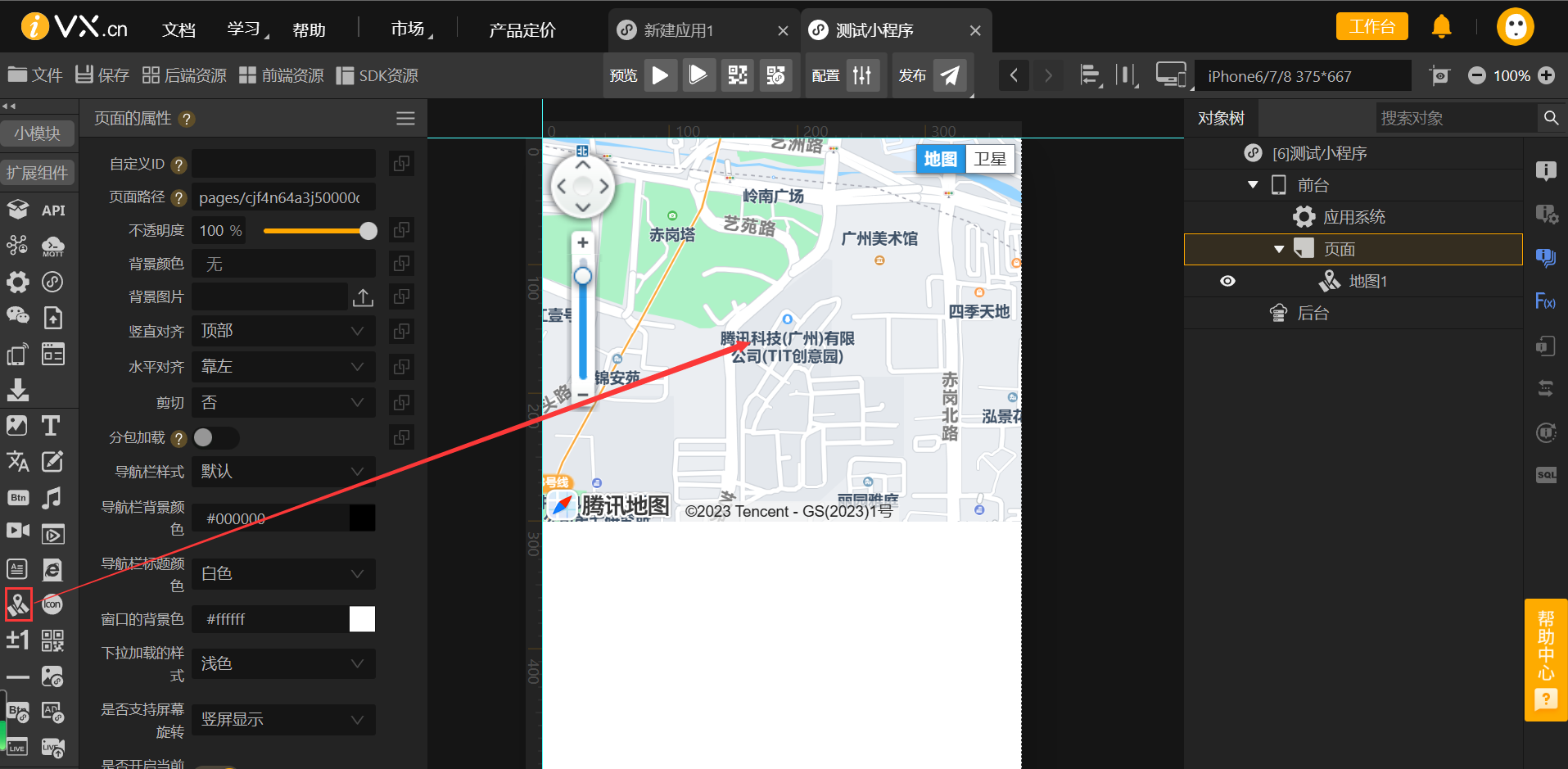Select the Text component tool
The image size is (1568, 769).
[x=51, y=426]
